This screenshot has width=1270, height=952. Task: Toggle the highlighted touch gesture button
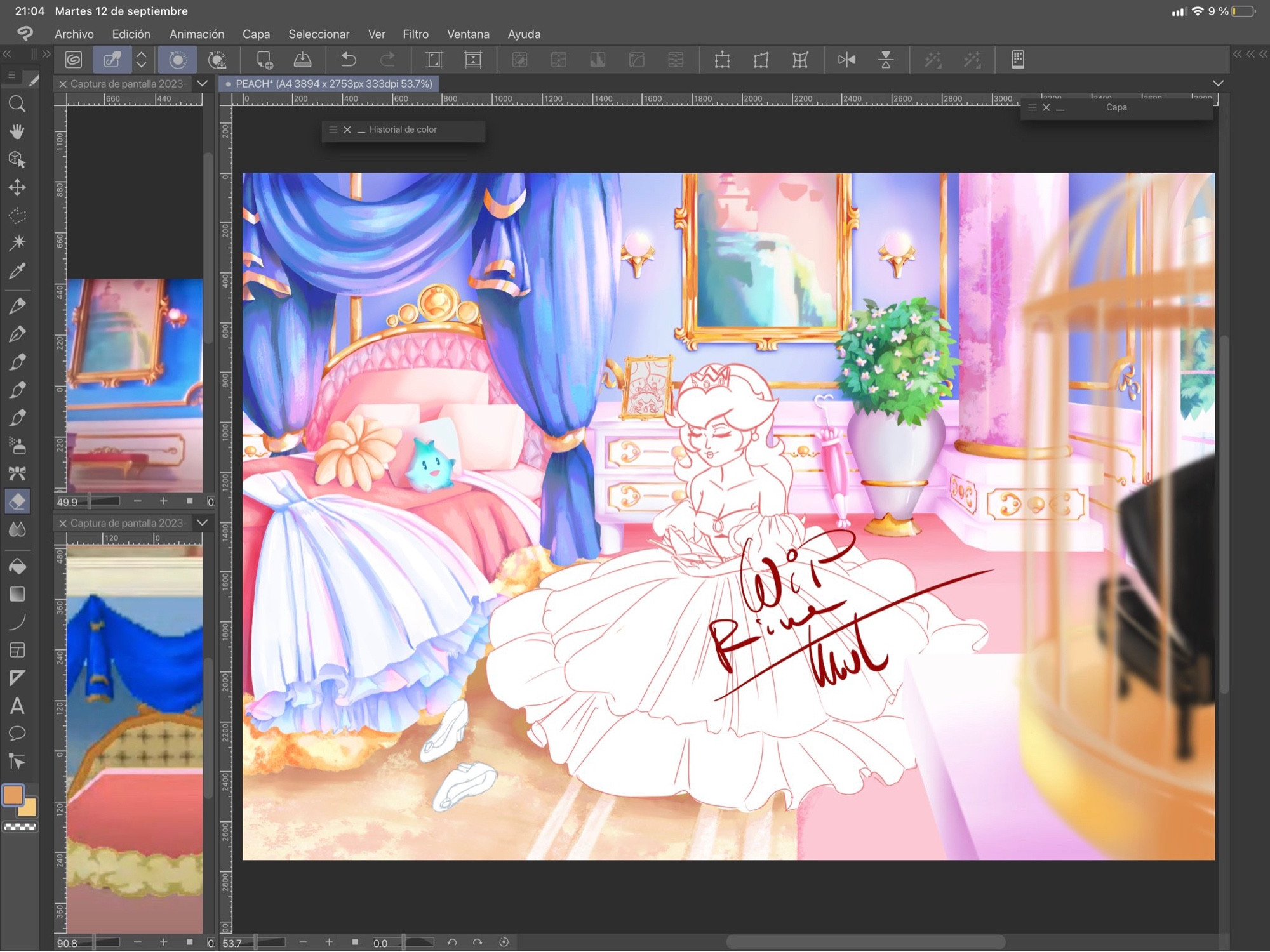point(112,60)
